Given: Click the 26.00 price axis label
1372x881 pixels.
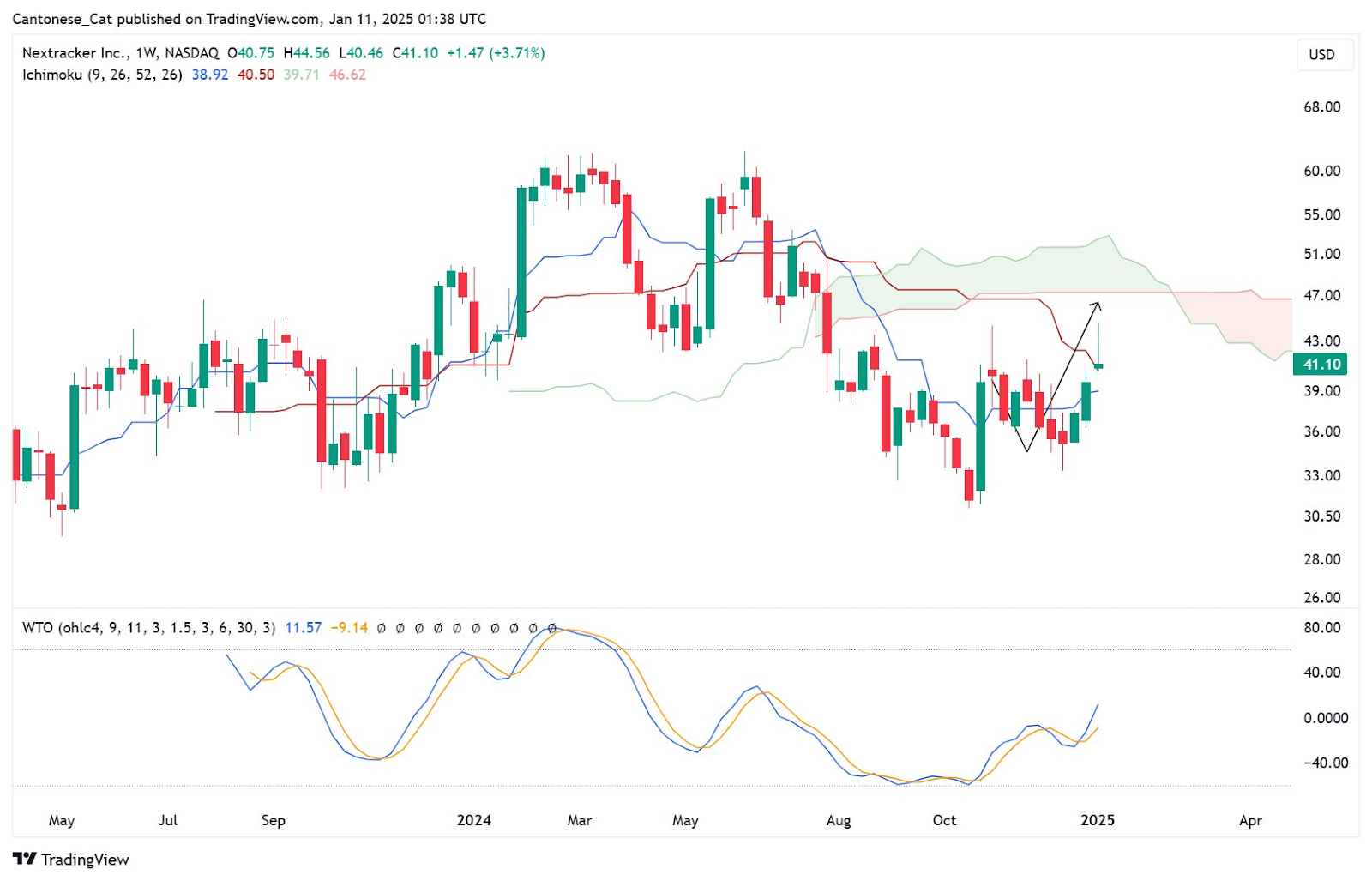Looking at the screenshot, I should pyautogui.click(x=1321, y=597).
